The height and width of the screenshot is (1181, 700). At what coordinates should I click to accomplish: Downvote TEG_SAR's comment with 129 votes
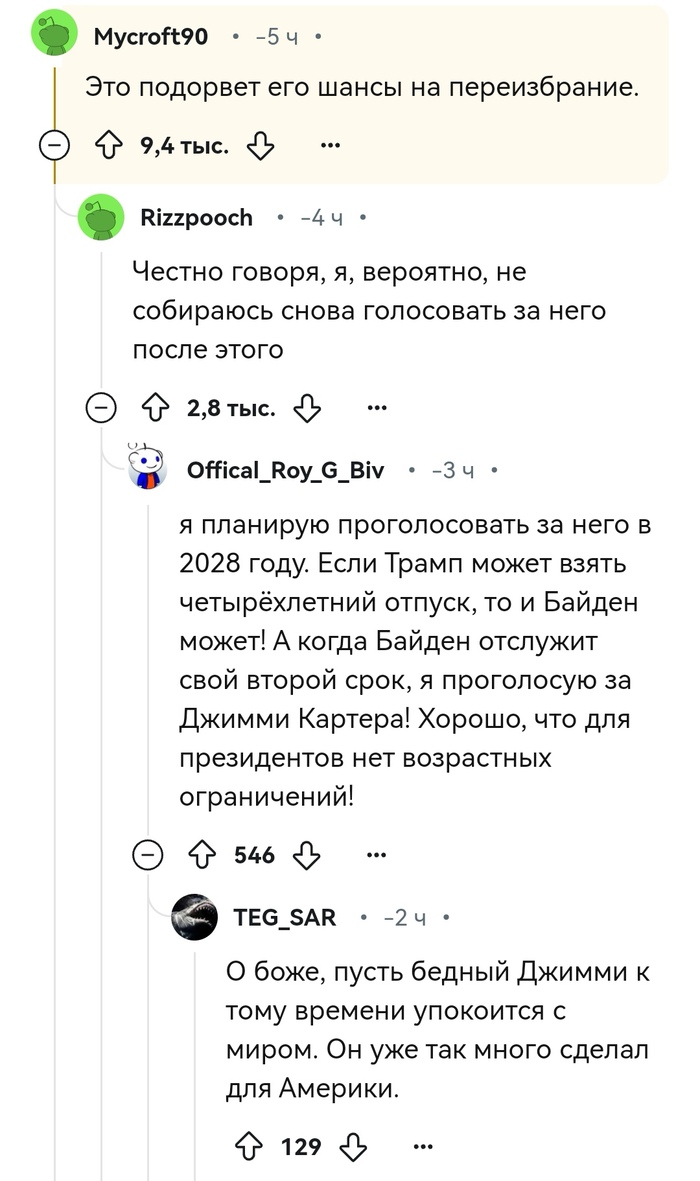pyautogui.click(x=354, y=1145)
